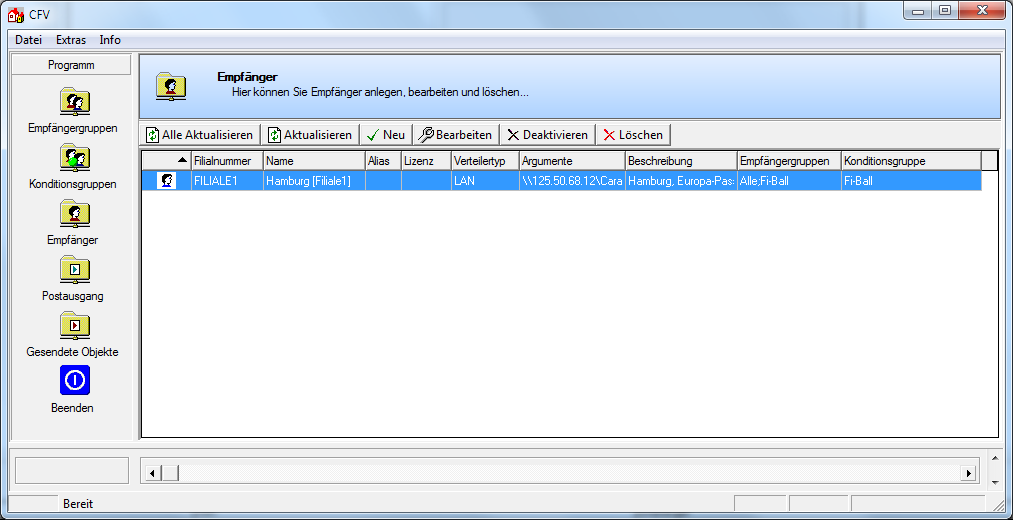
Task: Select the FILIALE1 cell
Action: click(227, 181)
